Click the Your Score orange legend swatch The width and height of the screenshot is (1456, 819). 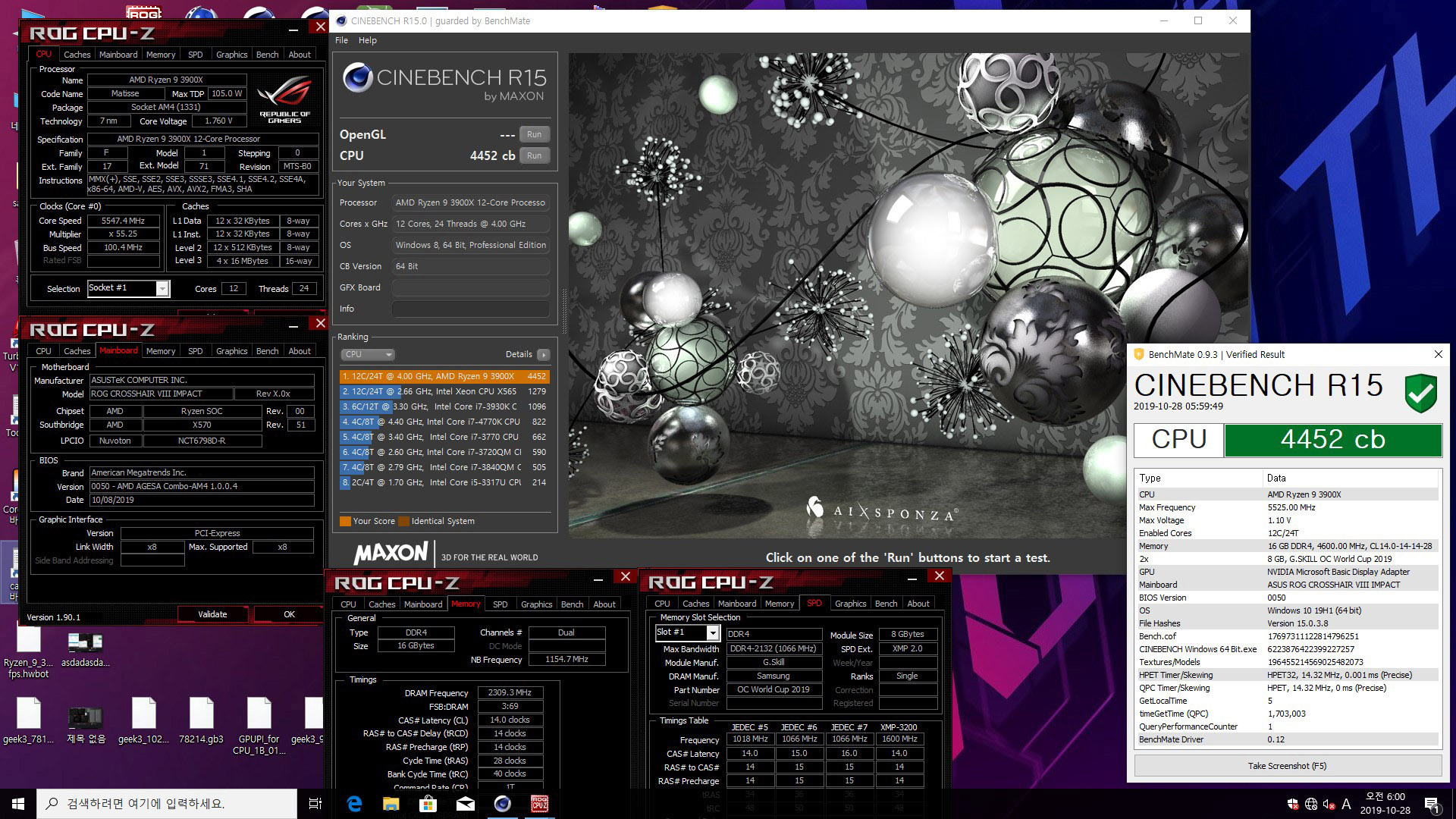click(345, 521)
